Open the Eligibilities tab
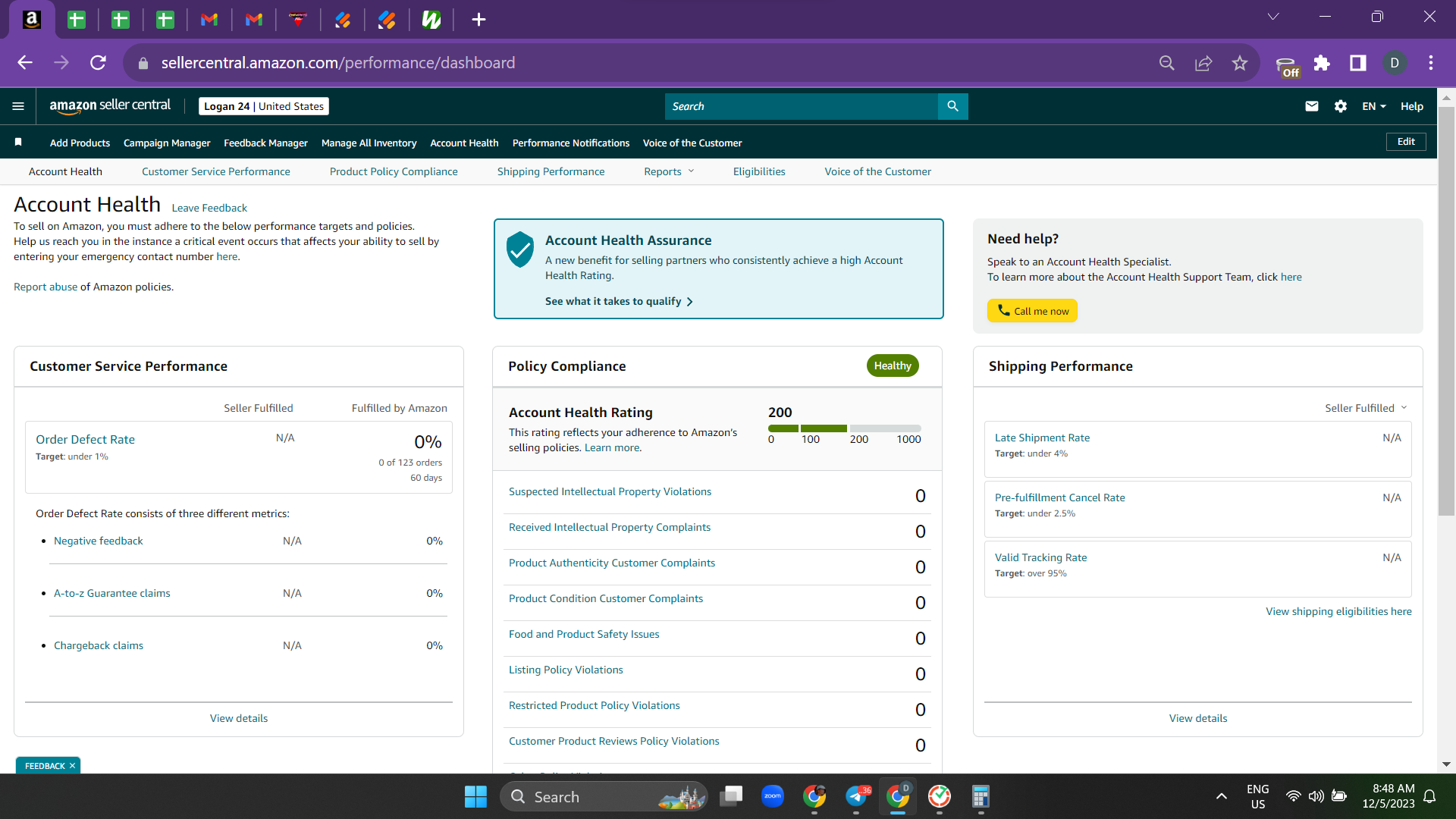This screenshot has width=1456, height=819. pyautogui.click(x=759, y=171)
